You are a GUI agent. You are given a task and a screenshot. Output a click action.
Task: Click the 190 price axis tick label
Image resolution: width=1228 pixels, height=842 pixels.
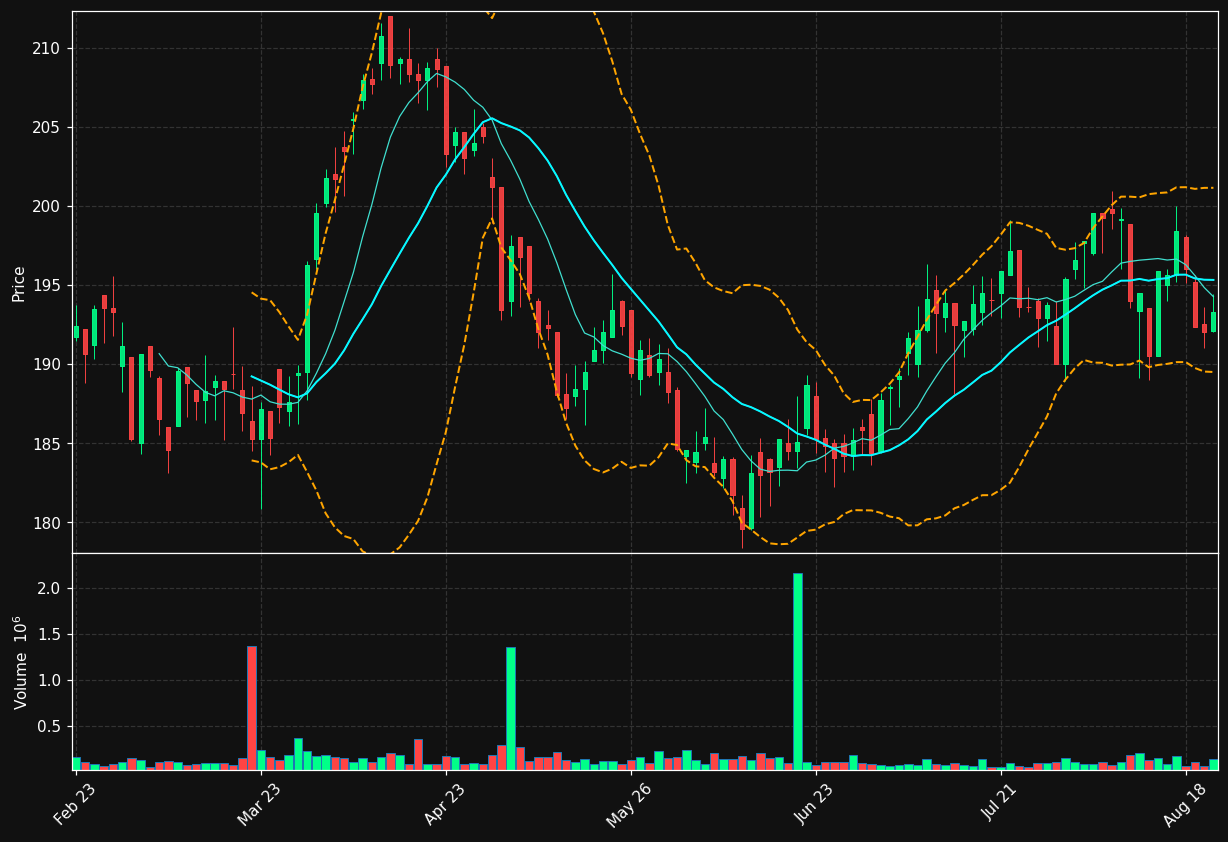point(46,365)
